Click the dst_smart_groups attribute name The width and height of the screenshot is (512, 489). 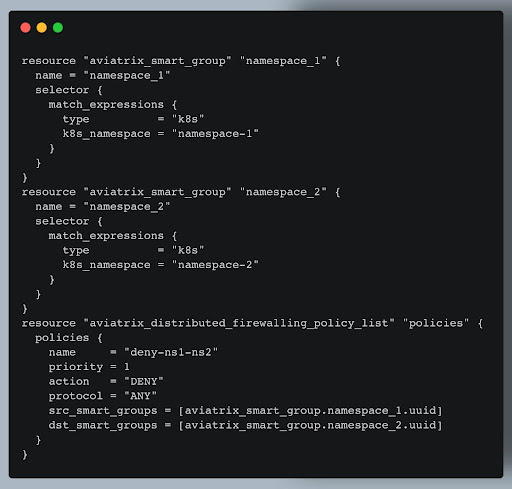[103, 425]
